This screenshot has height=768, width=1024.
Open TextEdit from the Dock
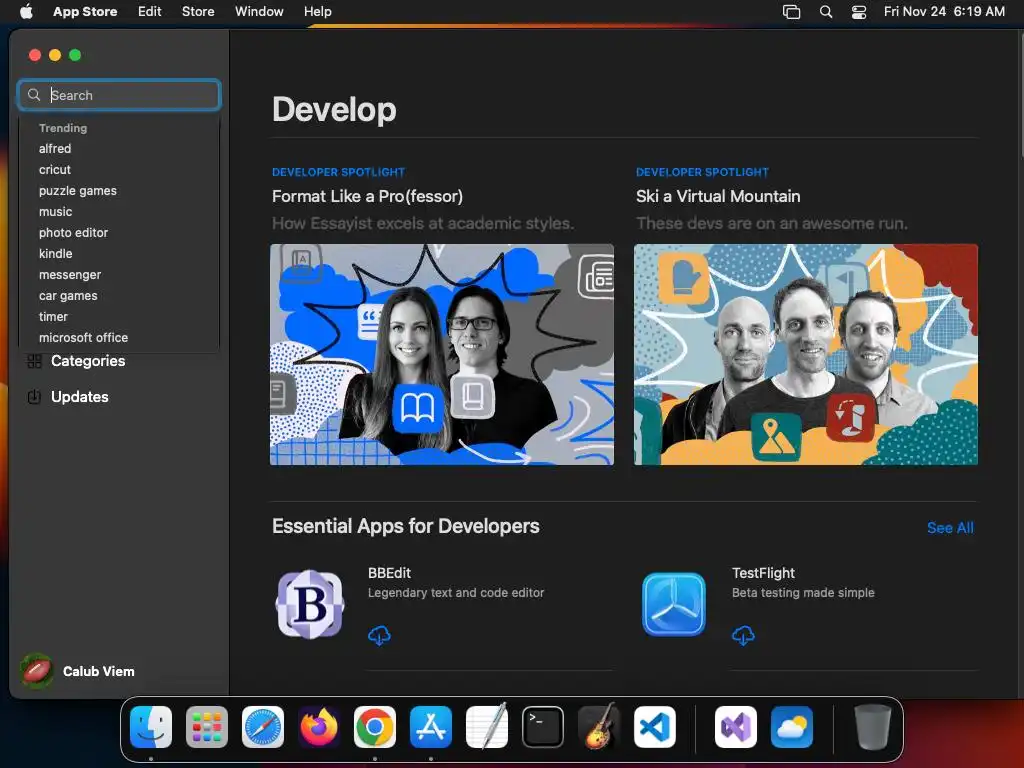coord(487,727)
